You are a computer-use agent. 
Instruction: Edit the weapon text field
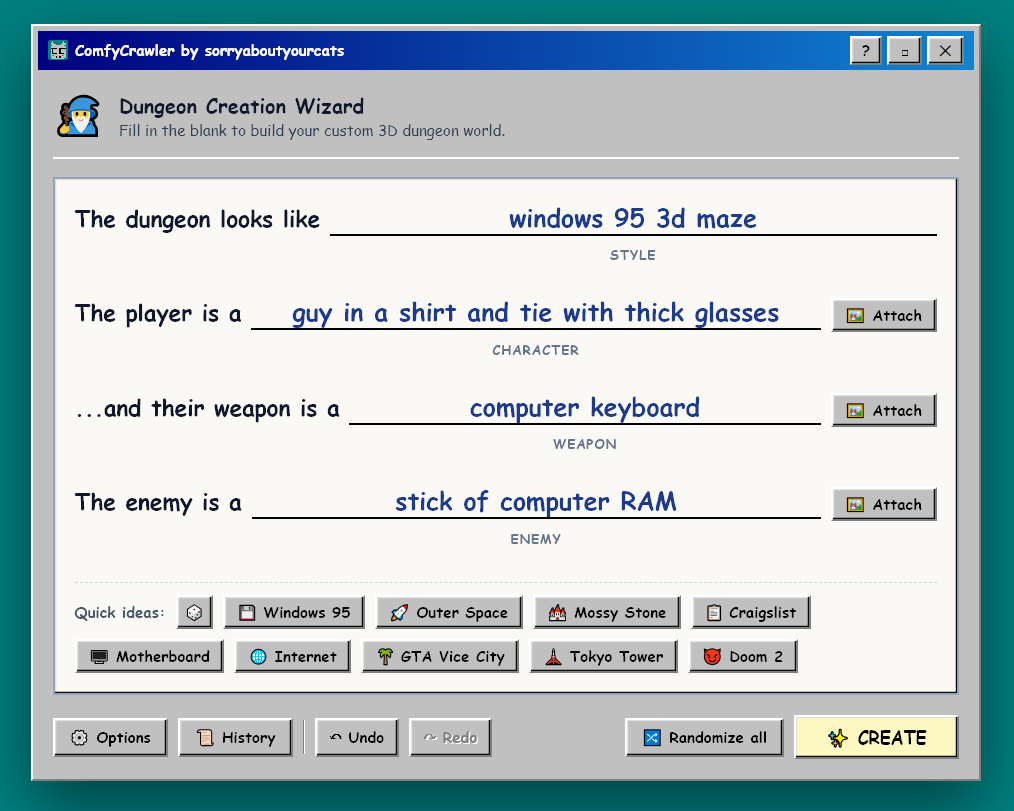(585, 408)
